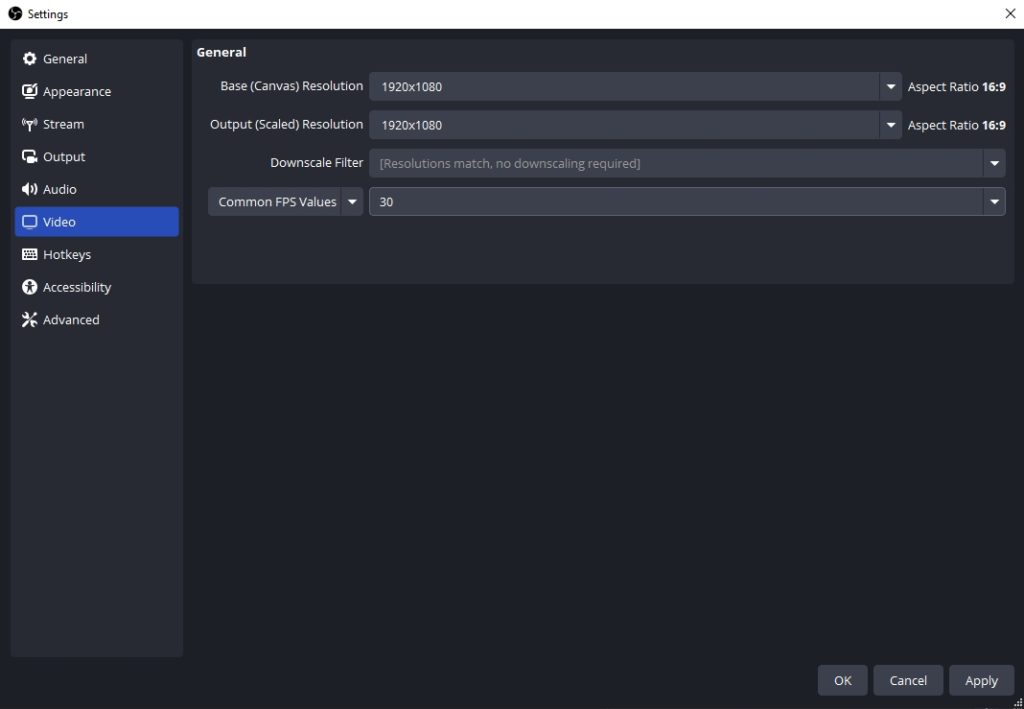The image size is (1024, 709).
Task: Cancel the settings changes
Action: pos(908,680)
